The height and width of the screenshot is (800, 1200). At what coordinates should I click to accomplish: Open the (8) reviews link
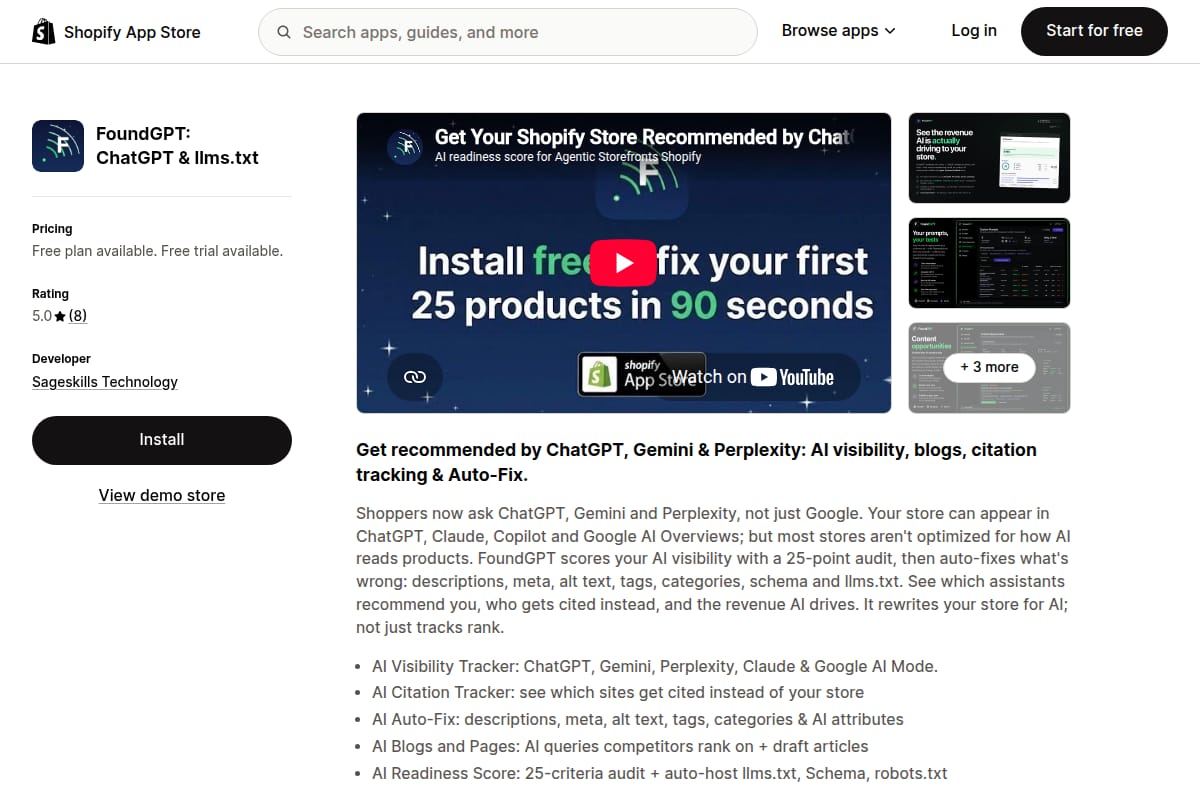(x=78, y=316)
